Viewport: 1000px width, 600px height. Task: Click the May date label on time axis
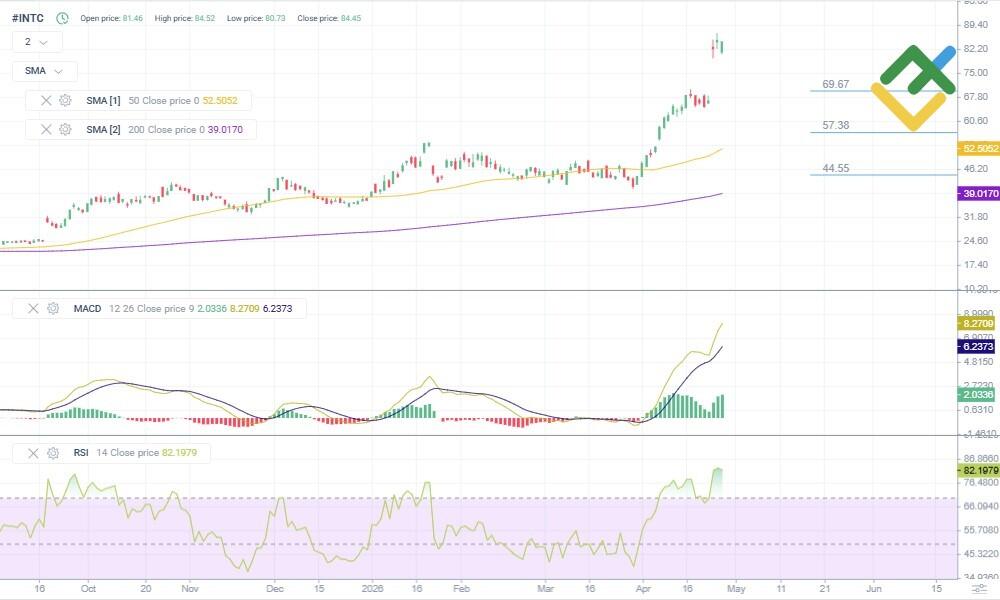click(x=736, y=589)
